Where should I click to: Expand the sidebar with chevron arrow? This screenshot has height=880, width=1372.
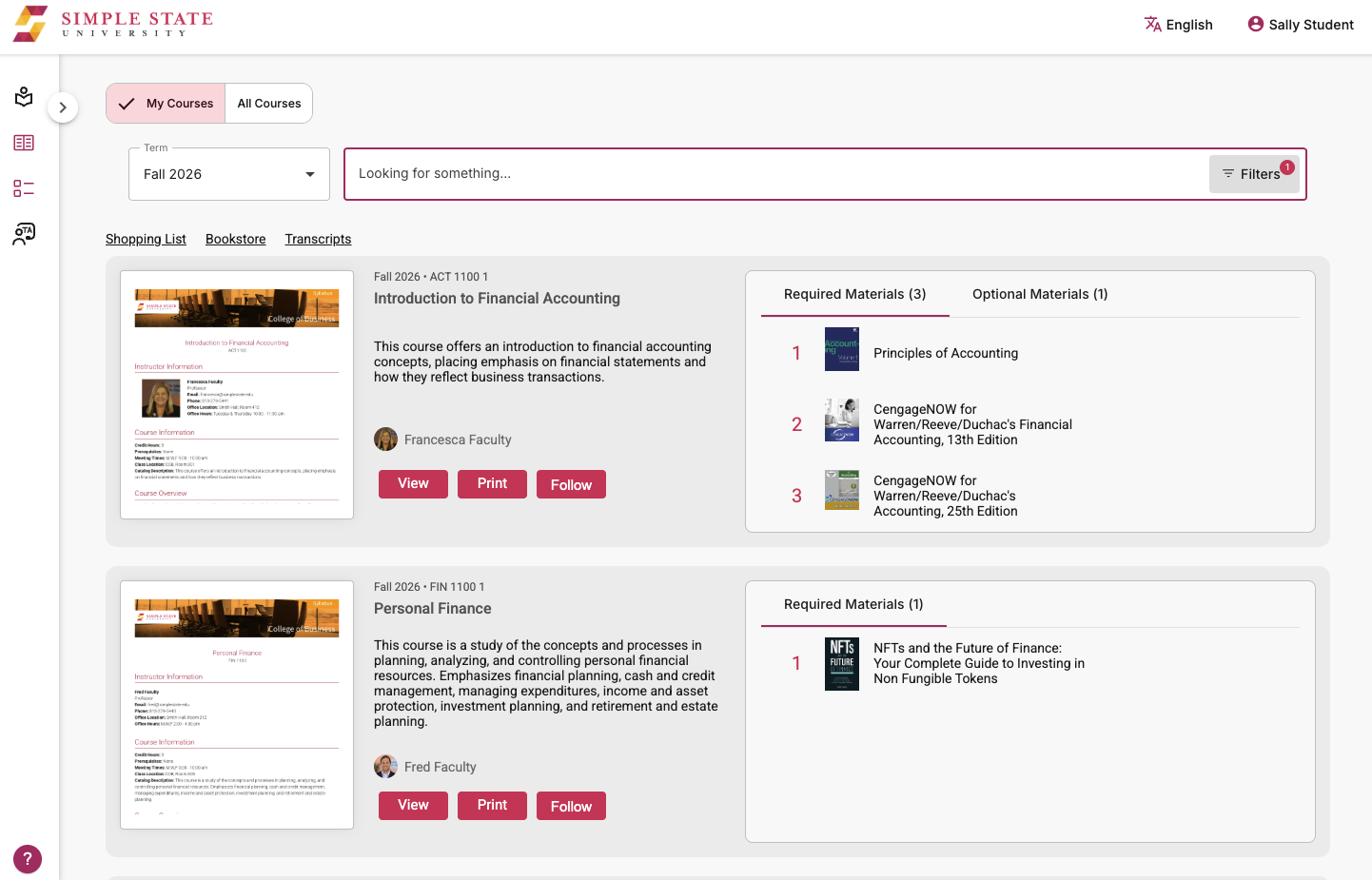[63, 108]
